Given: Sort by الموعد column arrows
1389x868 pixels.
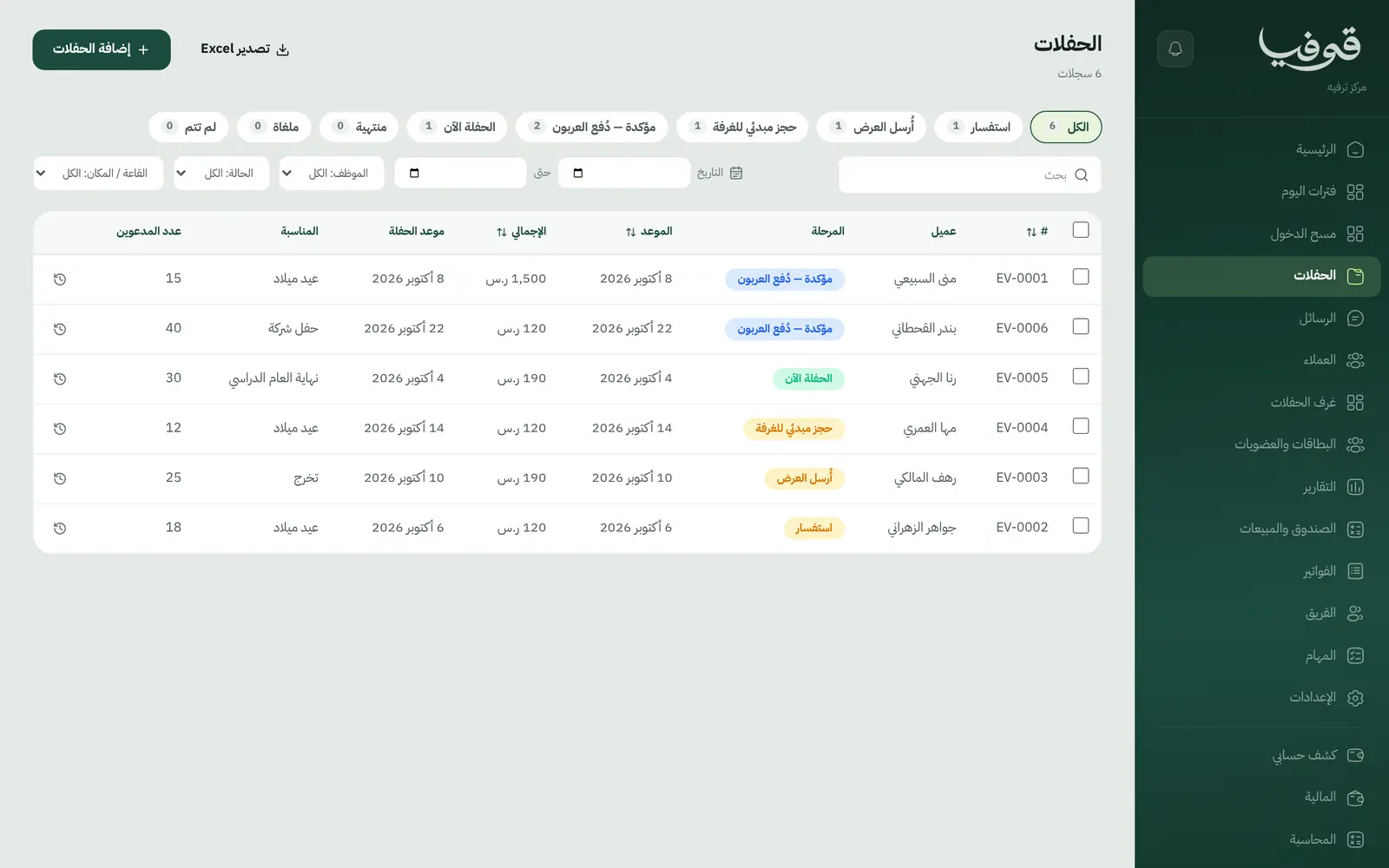Looking at the screenshot, I should tap(630, 232).
